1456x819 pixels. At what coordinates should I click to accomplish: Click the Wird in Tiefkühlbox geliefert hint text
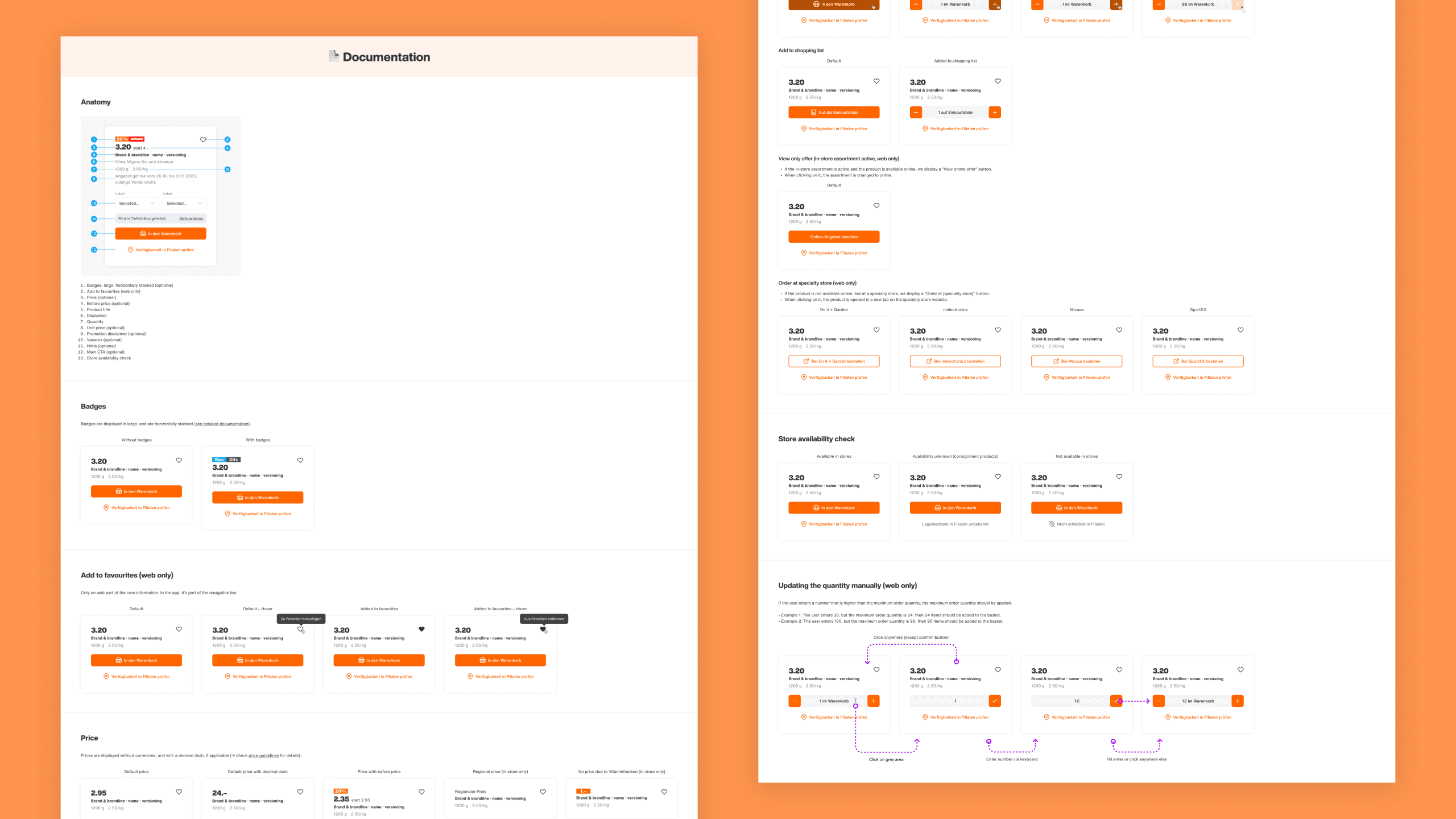pos(142,218)
